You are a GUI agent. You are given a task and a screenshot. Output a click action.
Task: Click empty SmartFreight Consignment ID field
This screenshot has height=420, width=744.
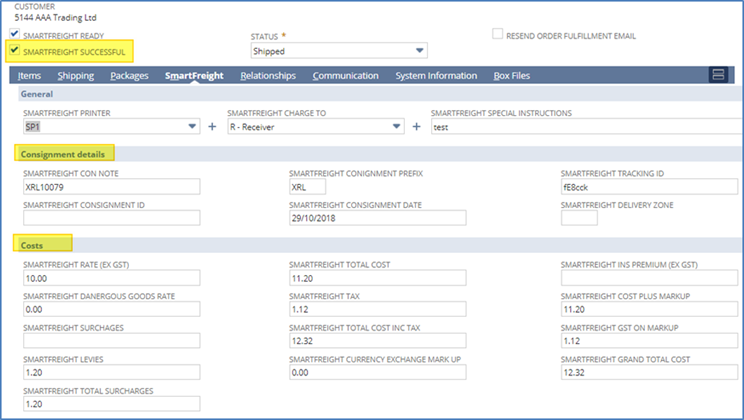112,218
